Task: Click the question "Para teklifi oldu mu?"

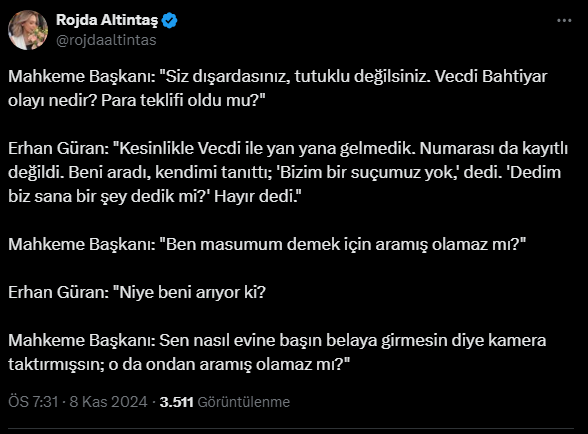Action: (183, 101)
